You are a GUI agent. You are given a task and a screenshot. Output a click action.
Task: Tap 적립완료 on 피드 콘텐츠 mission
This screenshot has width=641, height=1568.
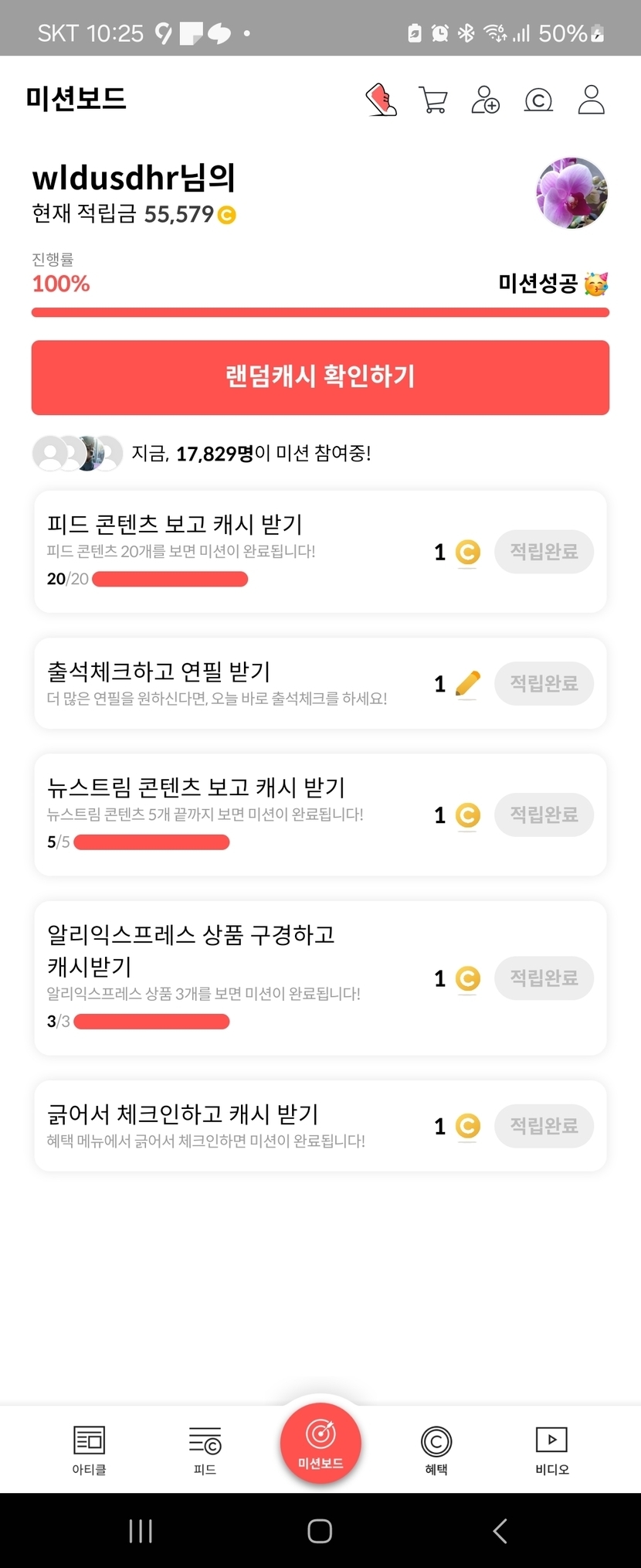coord(544,552)
